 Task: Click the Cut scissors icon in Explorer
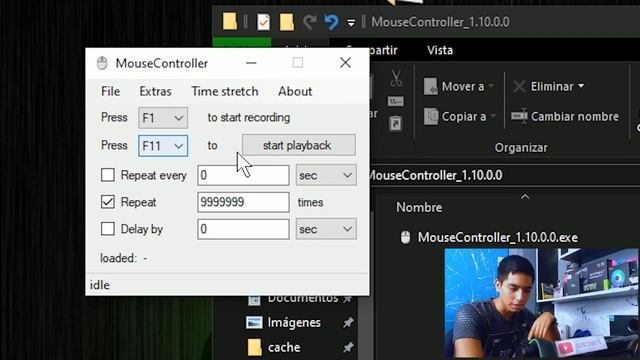coord(396,78)
